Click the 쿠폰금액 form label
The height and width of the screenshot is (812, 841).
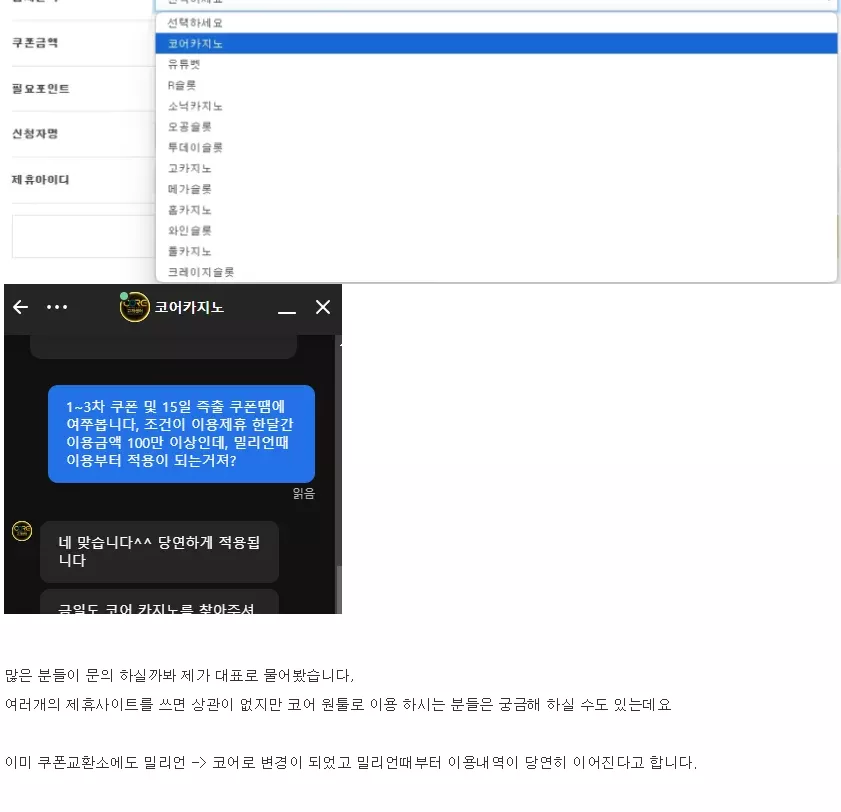[35, 43]
